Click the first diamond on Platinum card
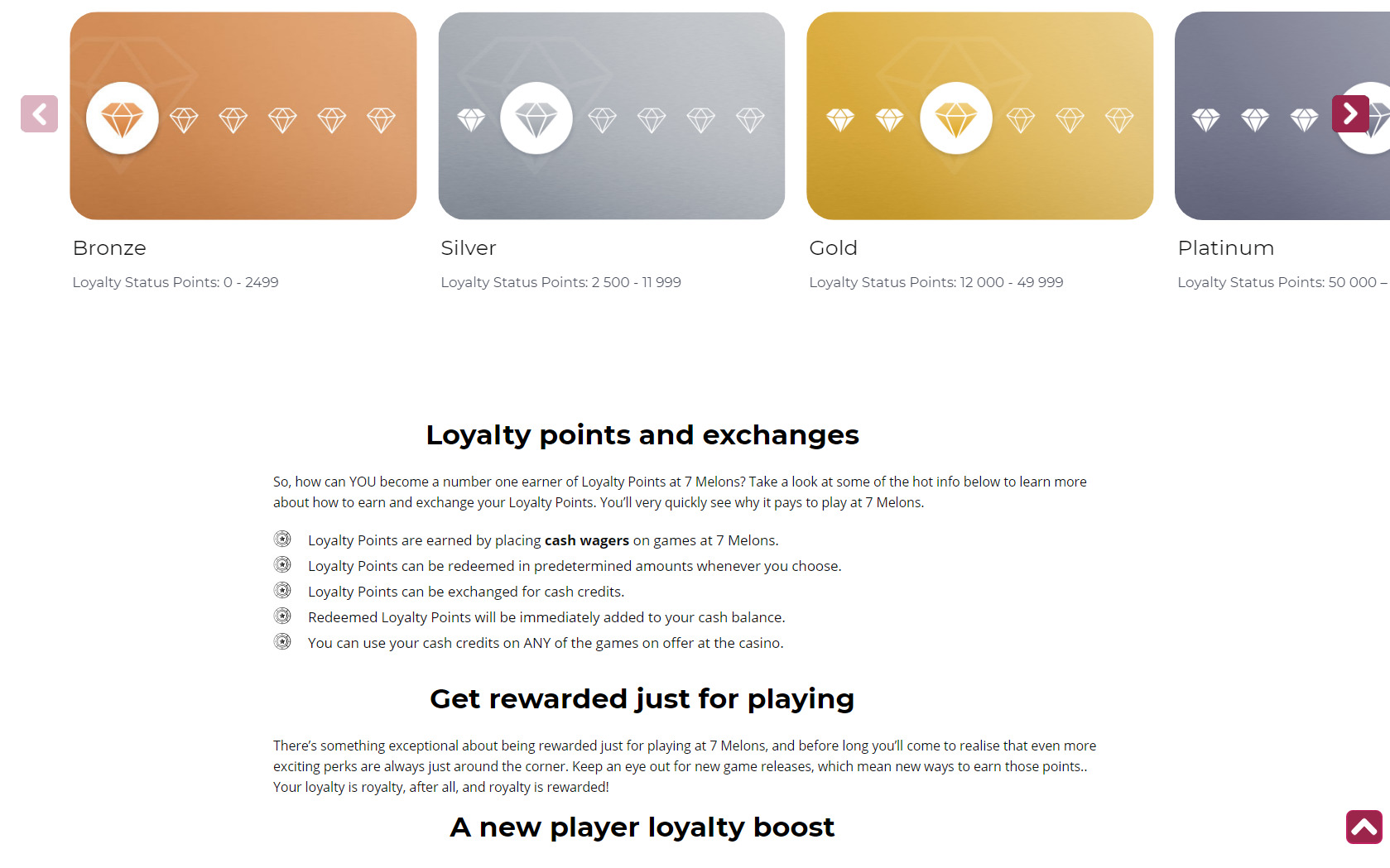The width and height of the screenshot is (1390, 868). click(x=1206, y=121)
